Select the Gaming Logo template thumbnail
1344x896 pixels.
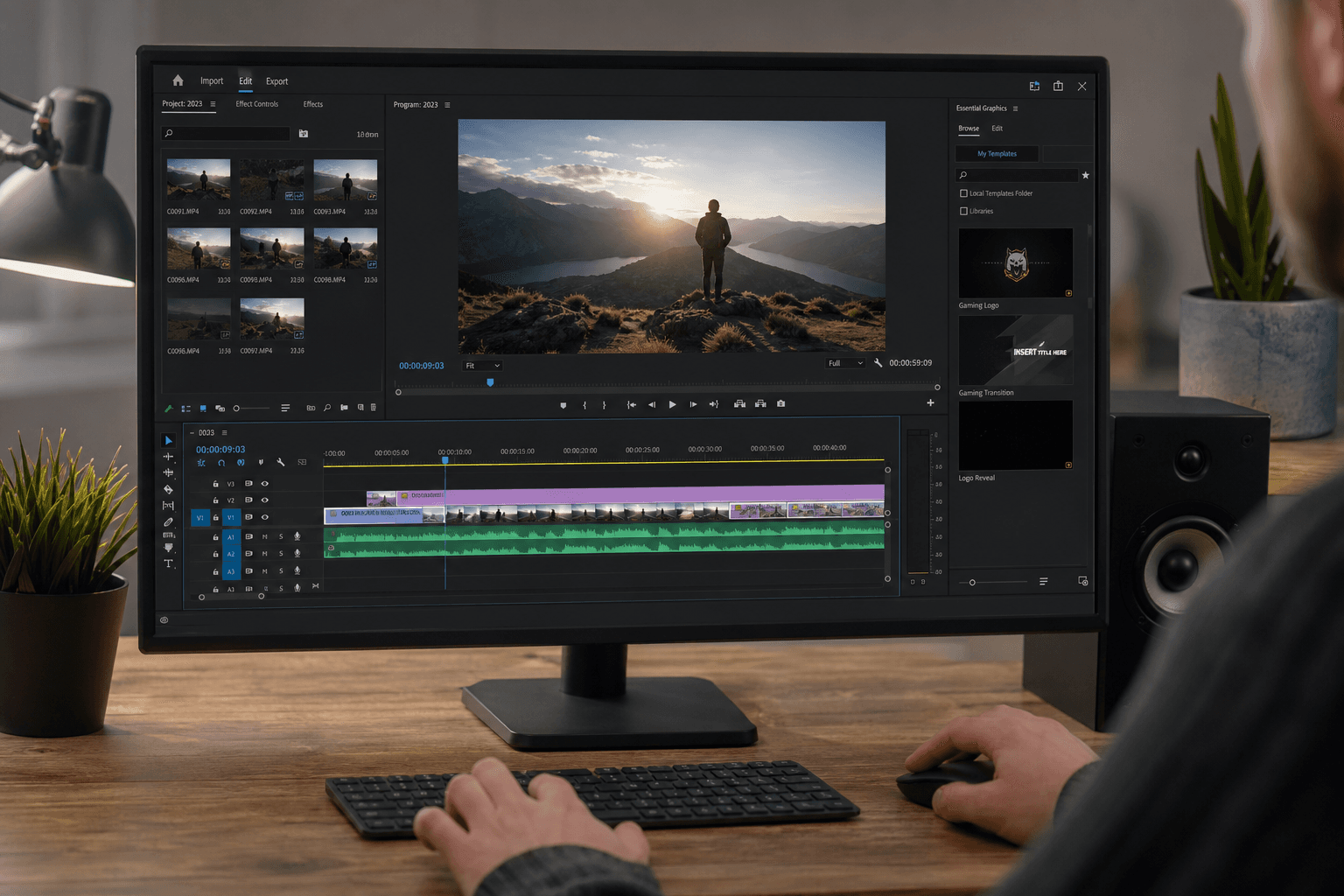click(x=1015, y=263)
